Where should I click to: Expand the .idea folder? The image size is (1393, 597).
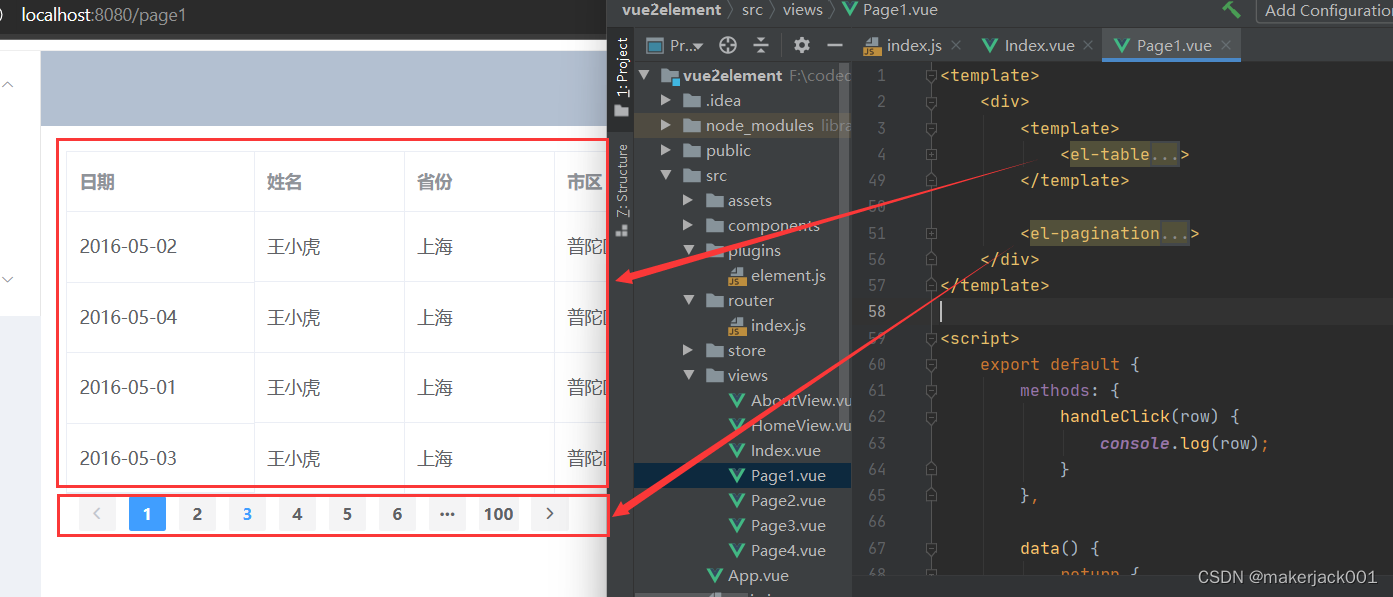click(666, 101)
